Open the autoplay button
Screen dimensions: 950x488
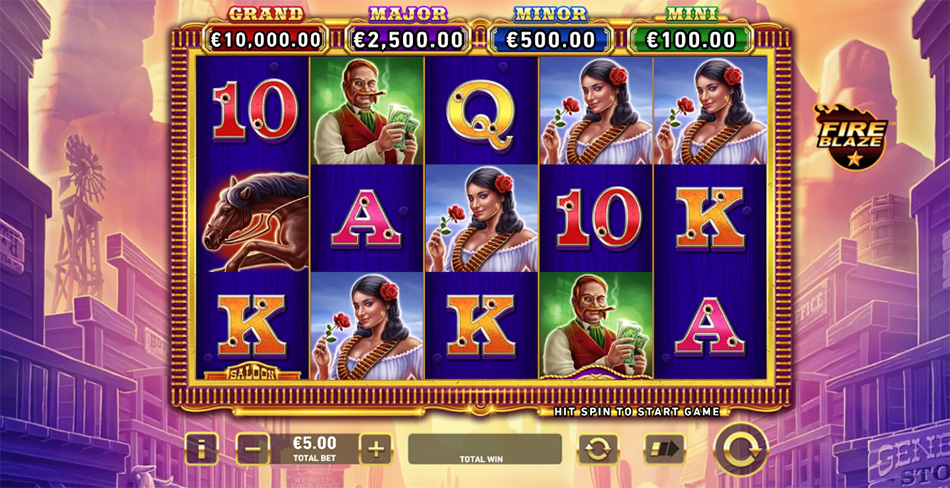pos(599,449)
